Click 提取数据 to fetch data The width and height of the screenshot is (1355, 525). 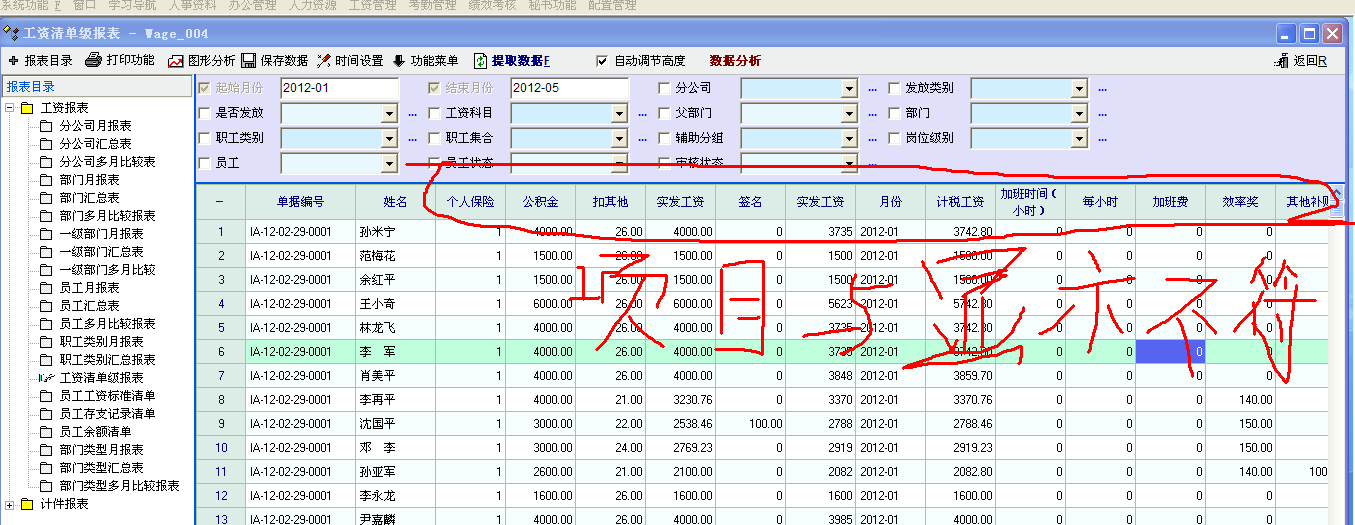click(x=481, y=61)
